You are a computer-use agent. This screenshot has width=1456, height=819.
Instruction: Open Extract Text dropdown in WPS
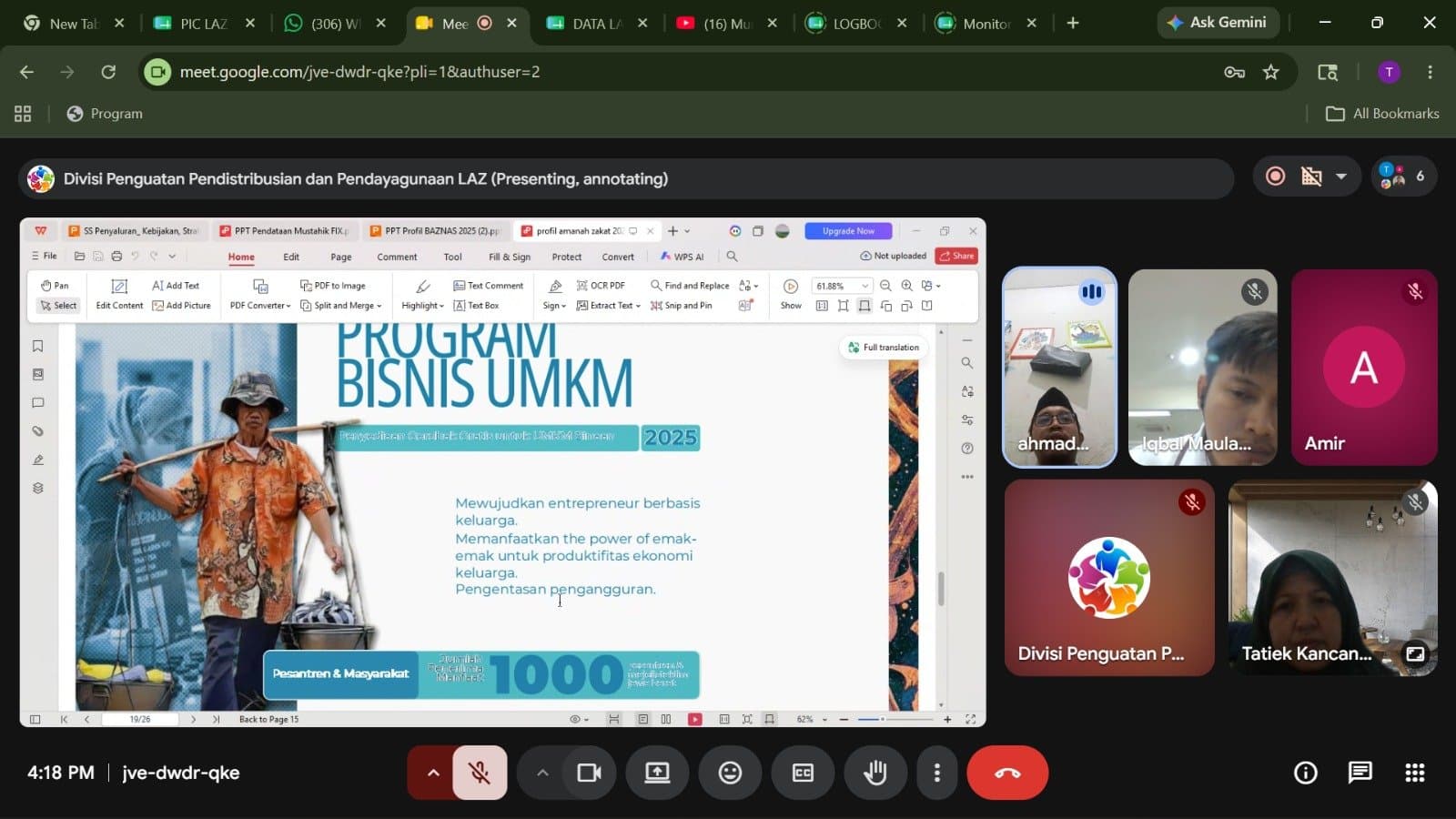(x=609, y=306)
